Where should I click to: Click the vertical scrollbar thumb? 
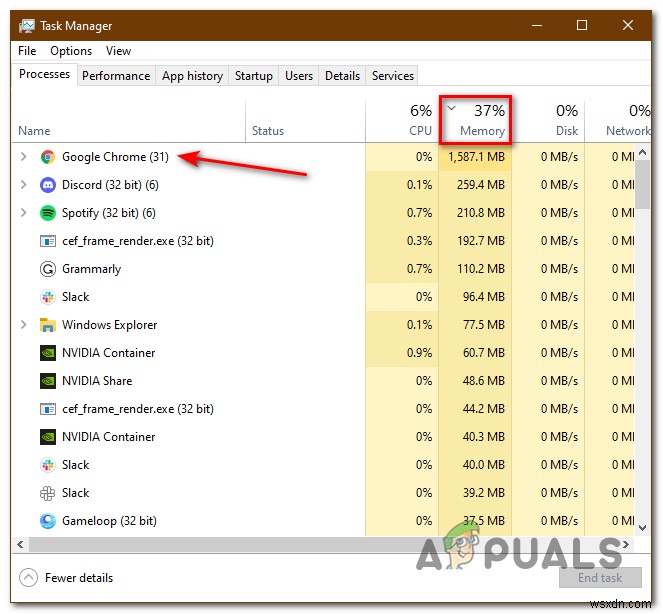point(643,185)
